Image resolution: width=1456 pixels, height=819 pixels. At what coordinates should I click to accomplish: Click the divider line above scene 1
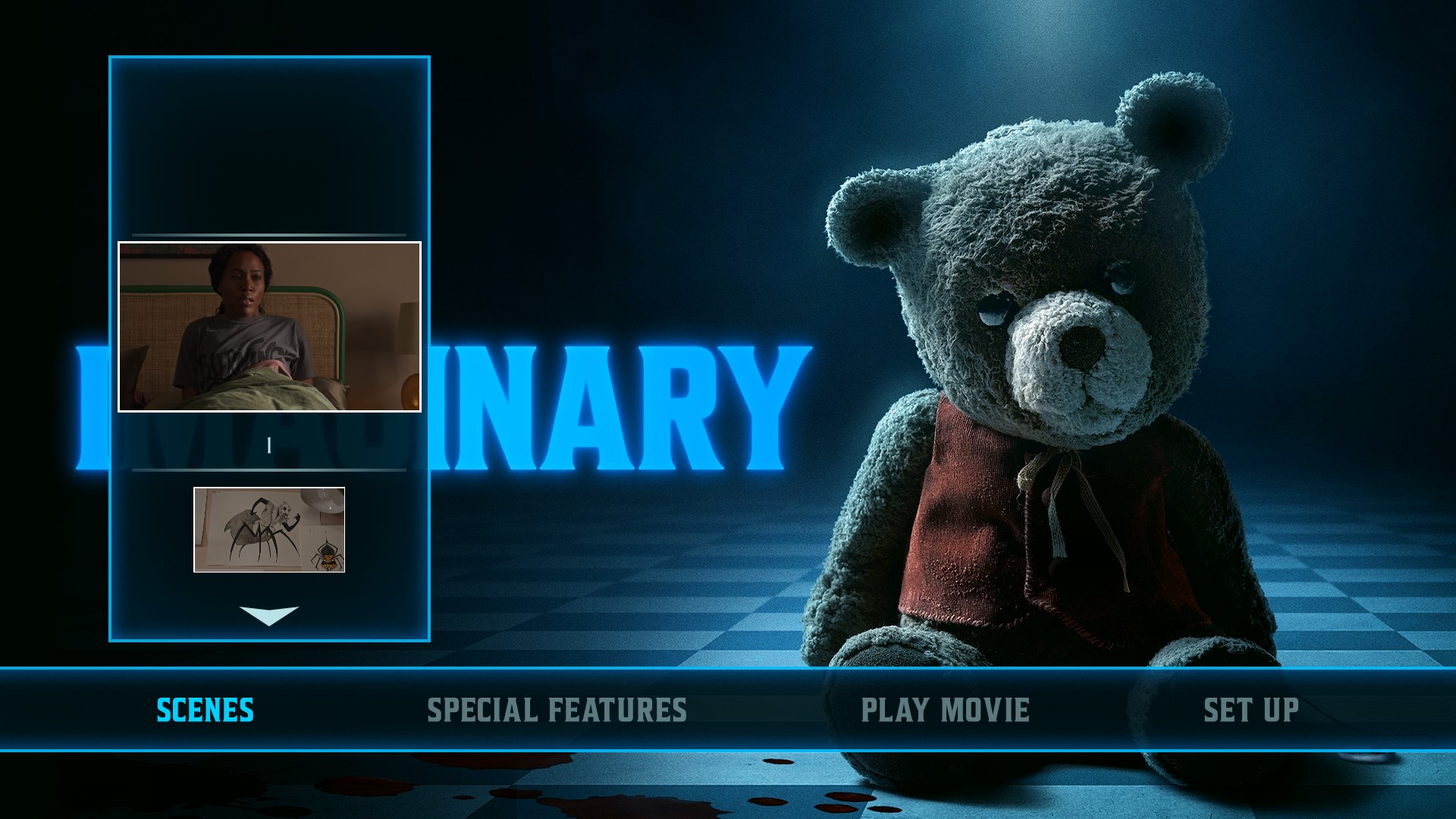269,235
